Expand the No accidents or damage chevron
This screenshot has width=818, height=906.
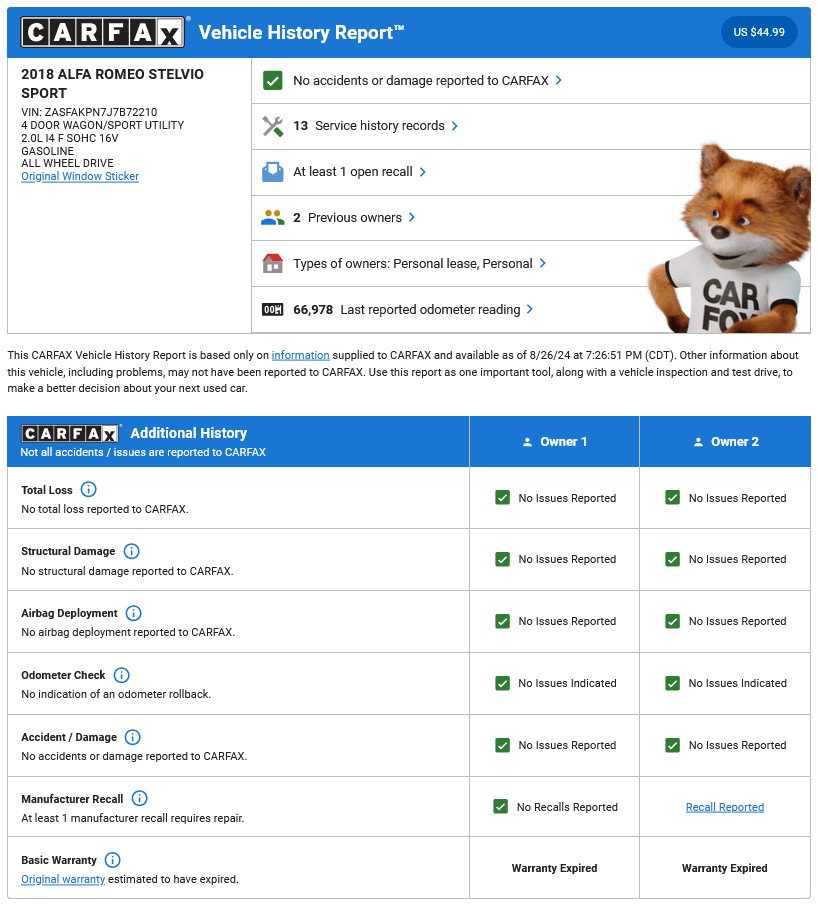559,80
